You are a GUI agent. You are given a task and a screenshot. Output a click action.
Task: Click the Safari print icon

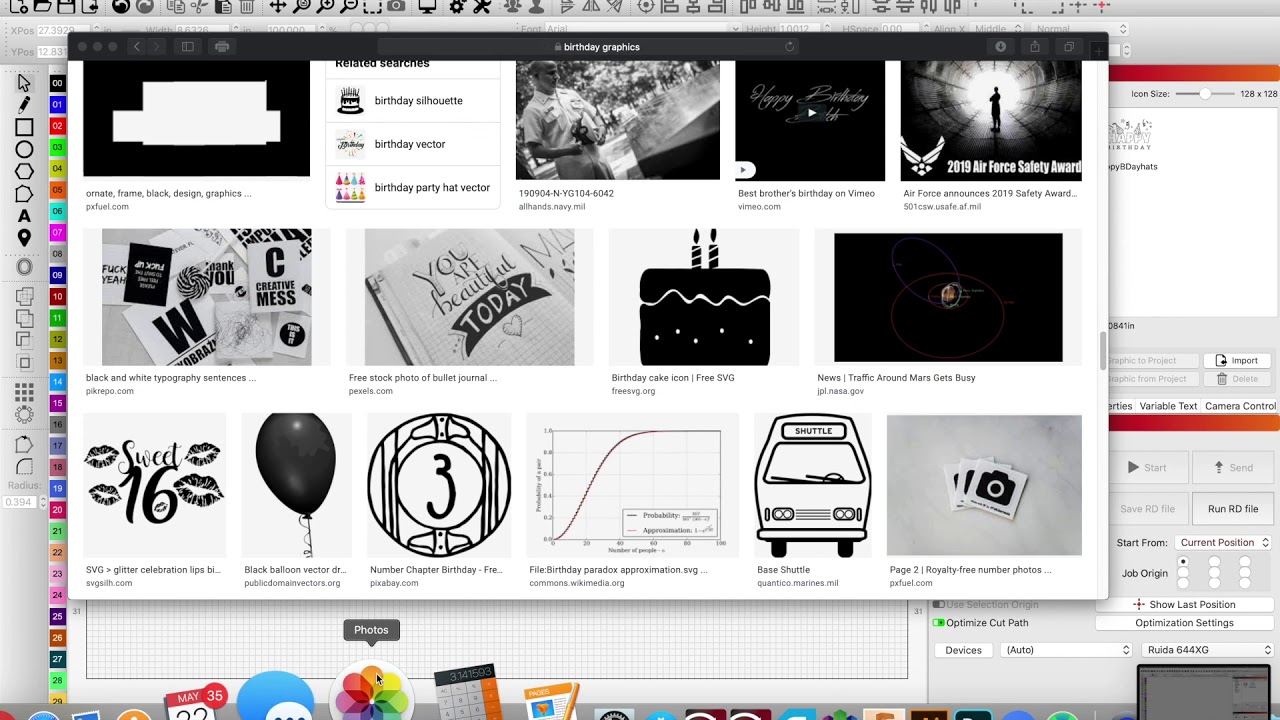(x=222, y=47)
